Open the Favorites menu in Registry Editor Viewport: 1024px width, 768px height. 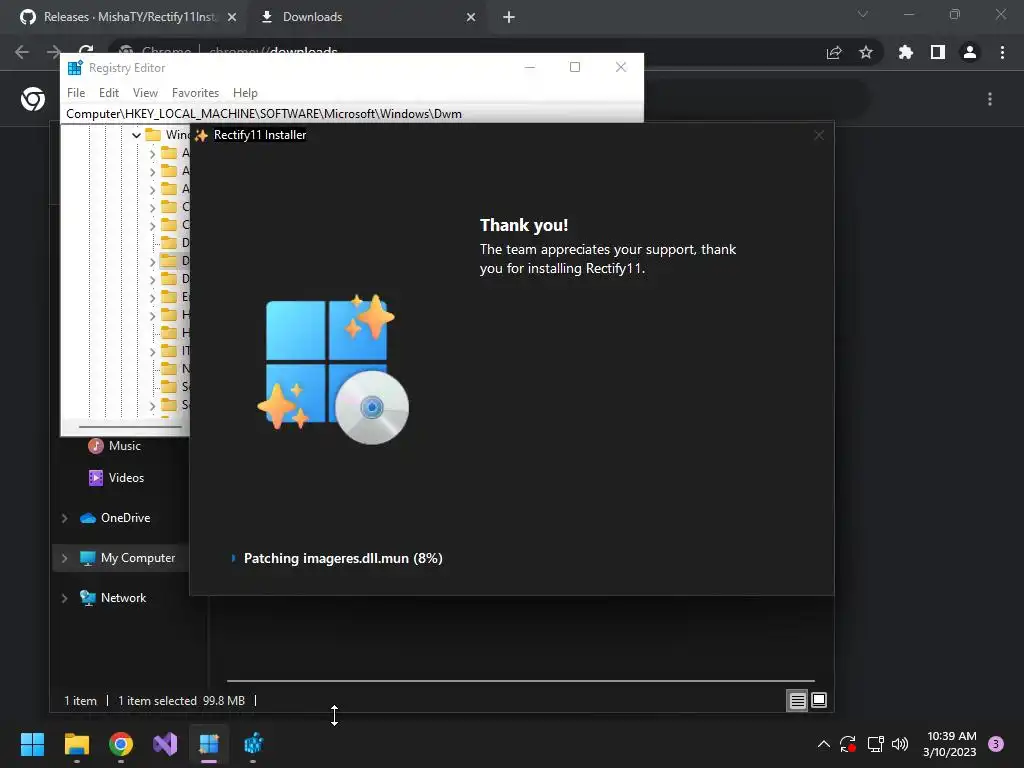(x=195, y=93)
